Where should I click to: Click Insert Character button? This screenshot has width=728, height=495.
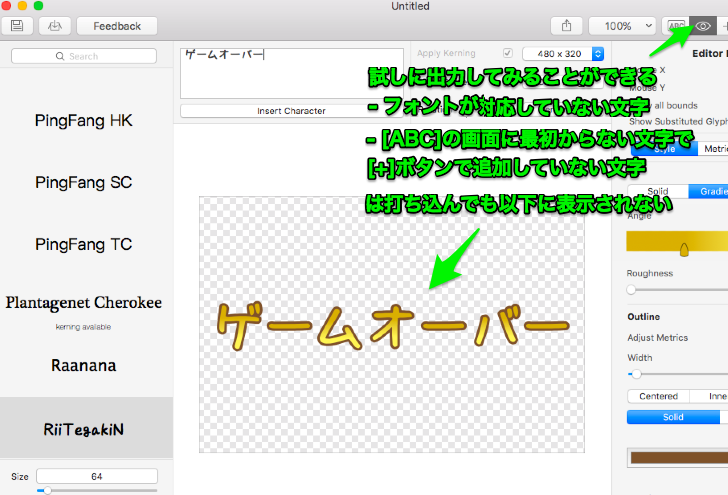click(x=292, y=111)
